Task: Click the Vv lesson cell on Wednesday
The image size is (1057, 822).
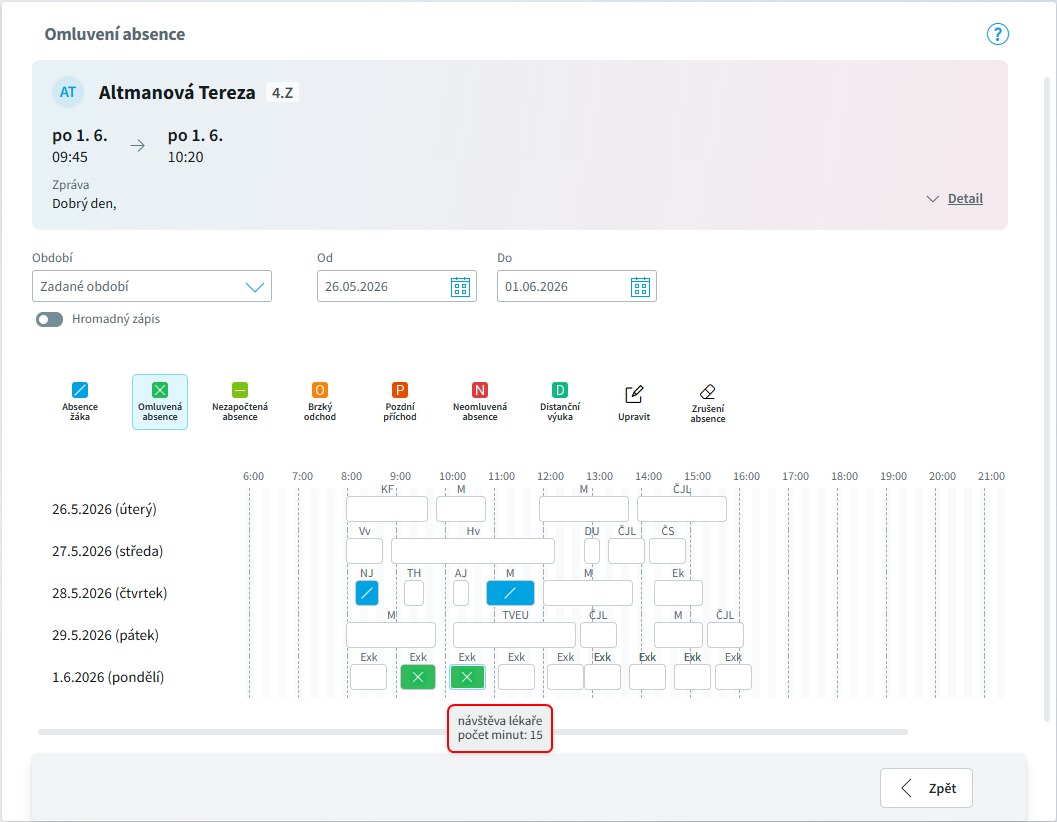Action: coord(364,551)
